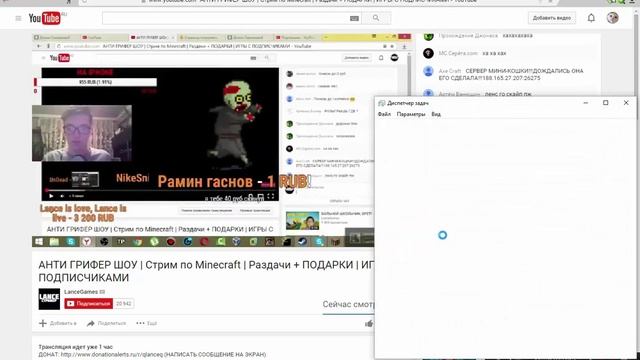Click browser back arrow inside the stream
This screenshot has width=640, height=360.
point(39,47)
